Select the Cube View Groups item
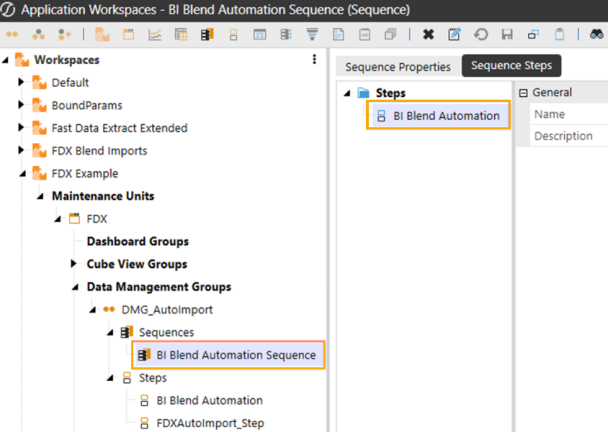Viewport: 608px width, 432px height. click(x=137, y=264)
